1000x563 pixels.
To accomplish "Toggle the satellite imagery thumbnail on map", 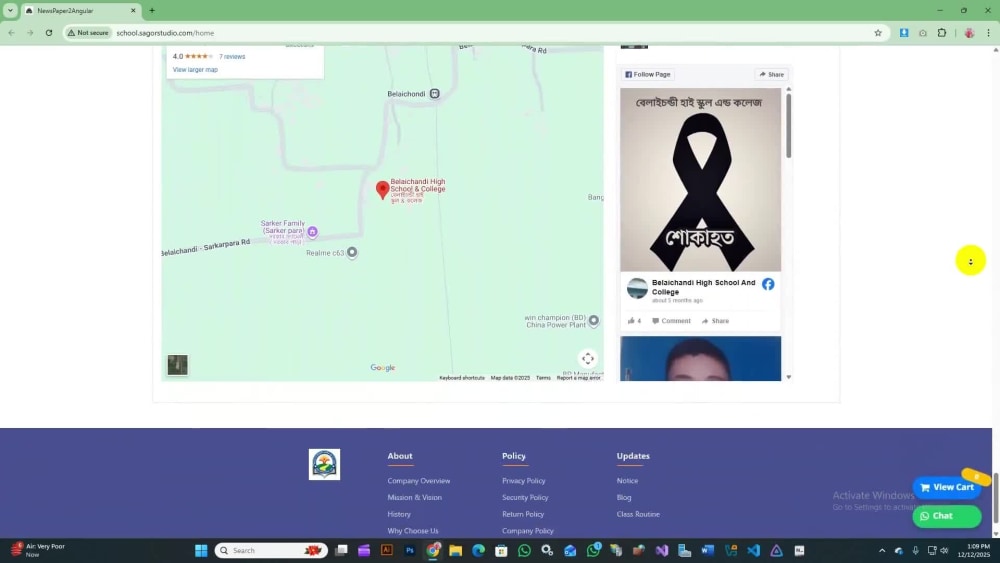I will click(x=177, y=365).
